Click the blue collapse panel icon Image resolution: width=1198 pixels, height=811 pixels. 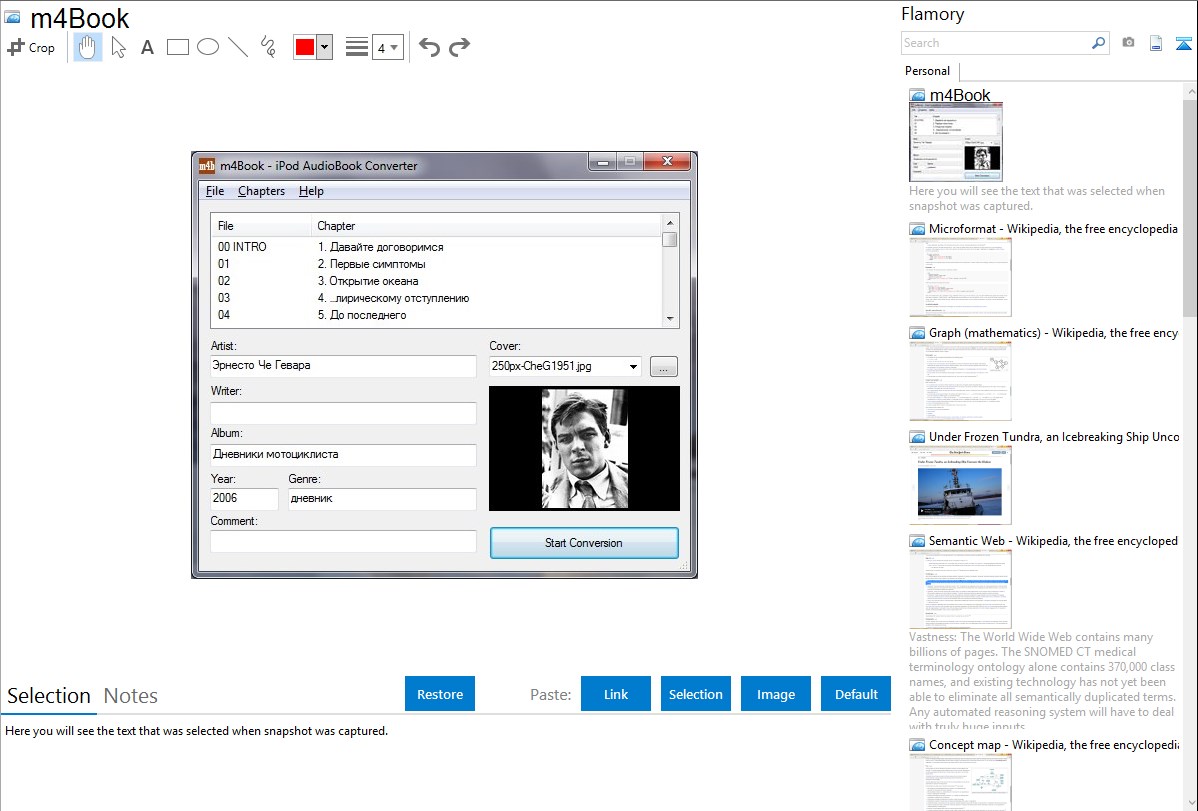pos(1183,43)
